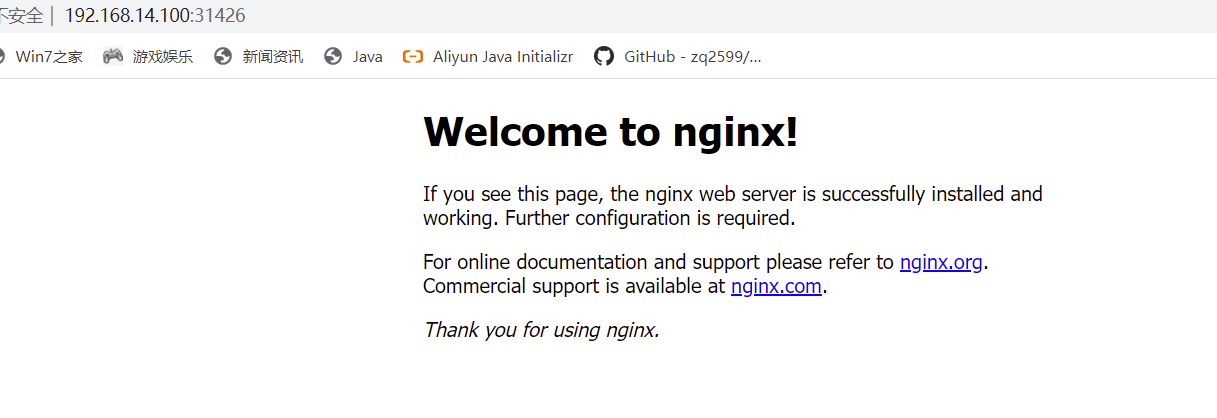The height and width of the screenshot is (418, 1217).
Task: Click the gamepad icon of 游戏娱乐 bookmark
Action: pyautogui.click(x=113, y=57)
